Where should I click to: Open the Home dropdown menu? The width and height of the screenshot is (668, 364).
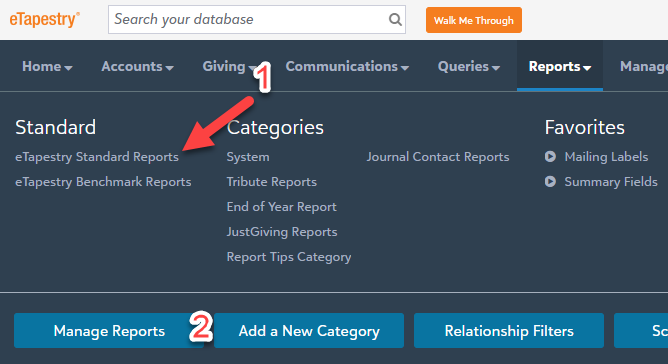[47, 66]
